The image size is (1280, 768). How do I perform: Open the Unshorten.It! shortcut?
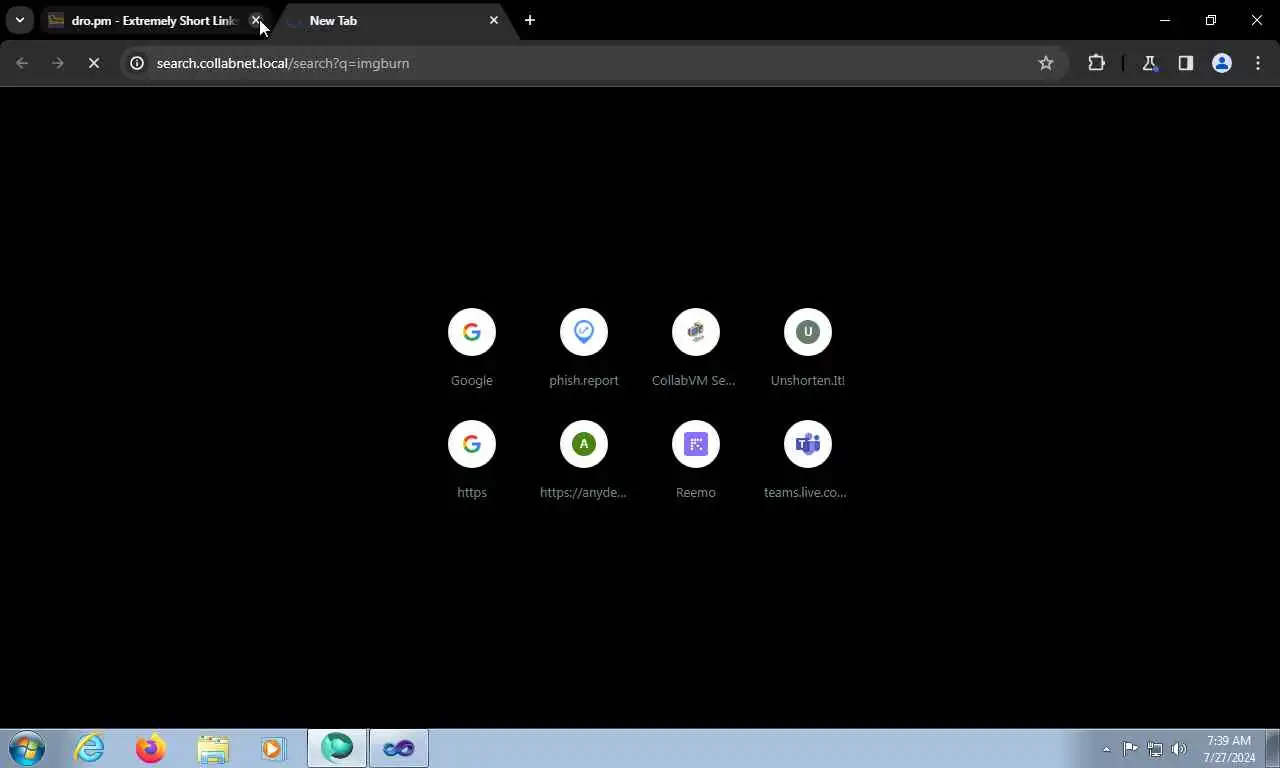[x=808, y=332]
